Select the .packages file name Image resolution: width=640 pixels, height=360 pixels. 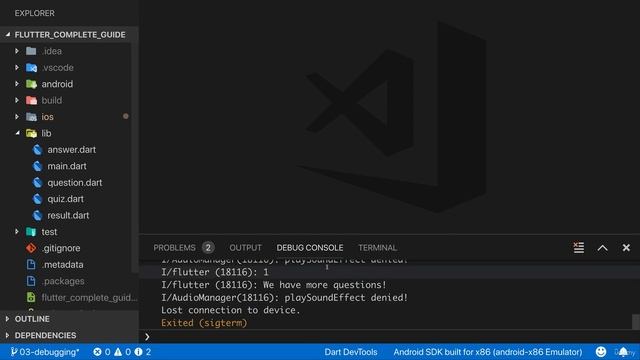tap(63, 281)
